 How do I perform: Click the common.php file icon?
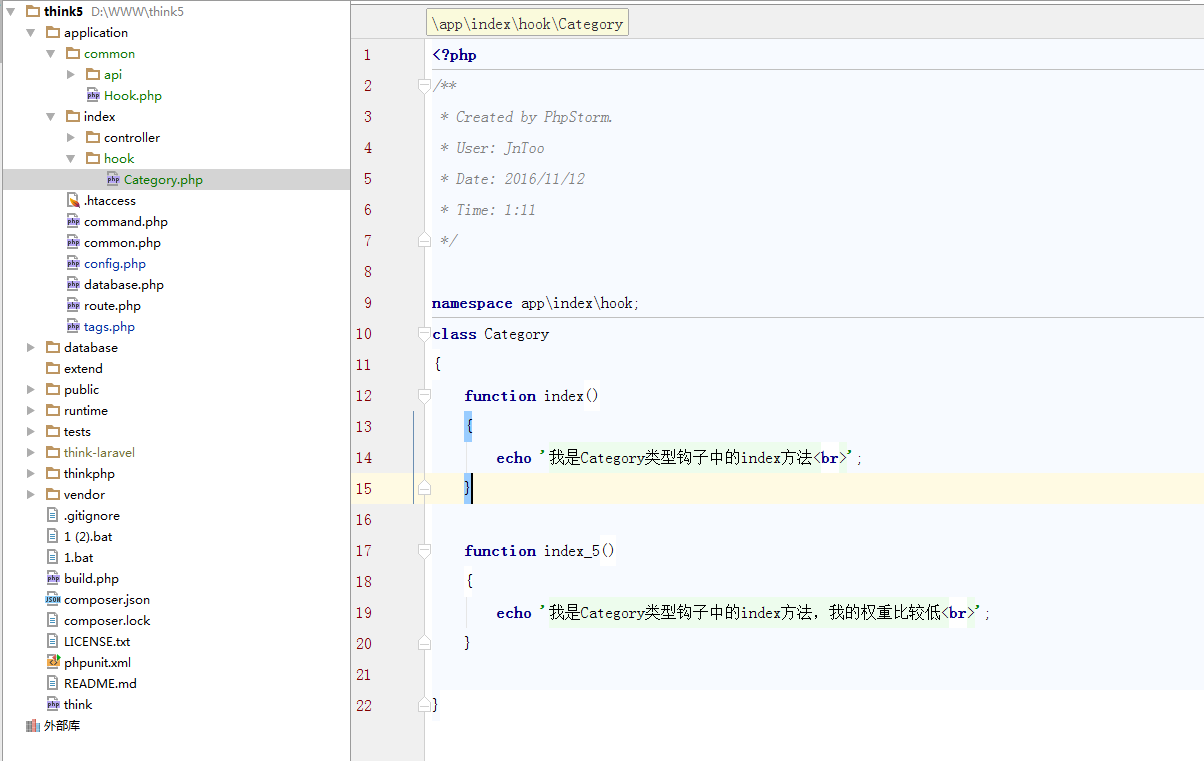point(73,242)
